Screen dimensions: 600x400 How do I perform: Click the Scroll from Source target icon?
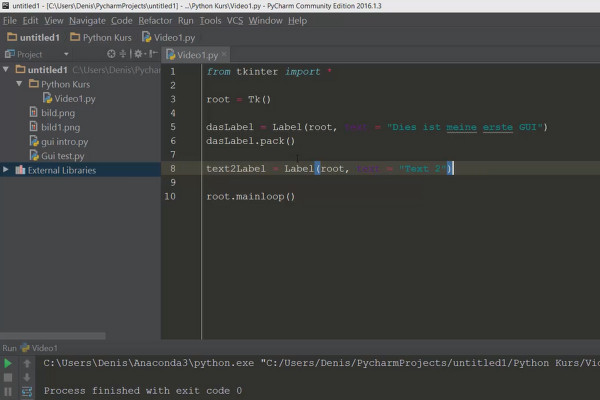point(111,54)
